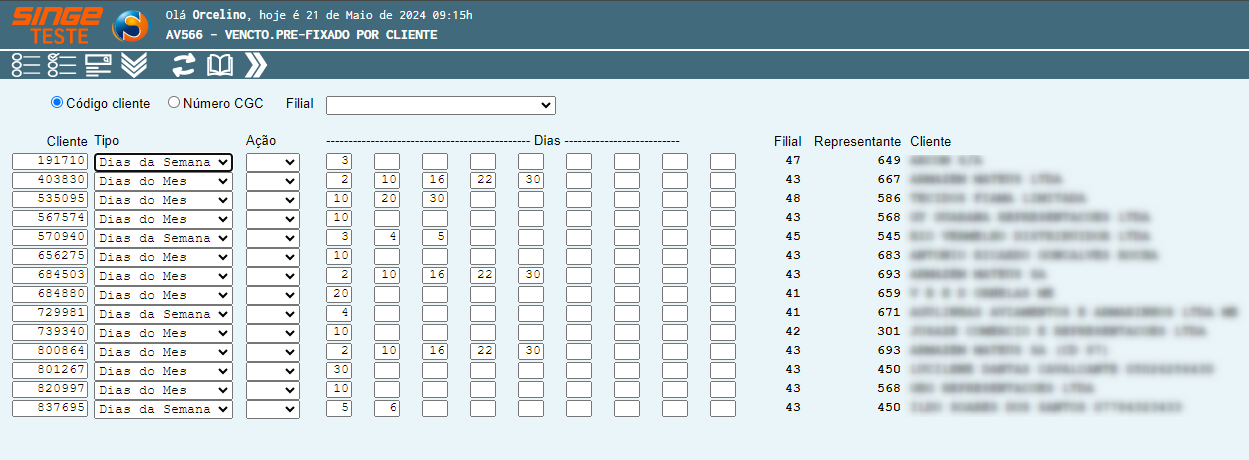The width and height of the screenshot is (1249, 460).
Task: Click the double right chevron icon
Action: coord(256,66)
